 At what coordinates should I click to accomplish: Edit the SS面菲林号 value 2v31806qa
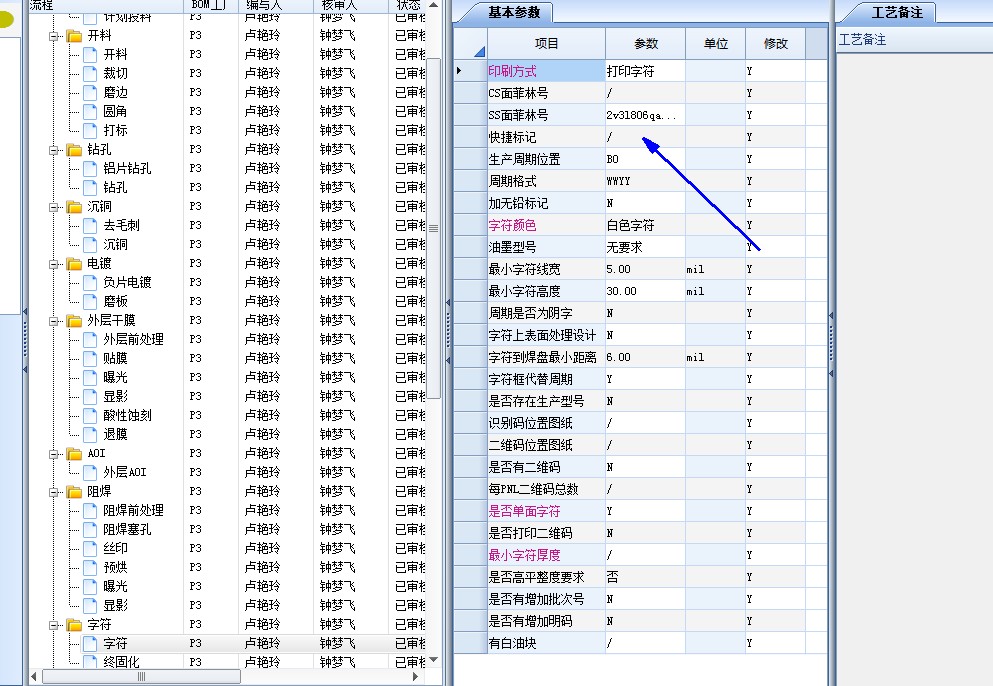tap(645, 115)
